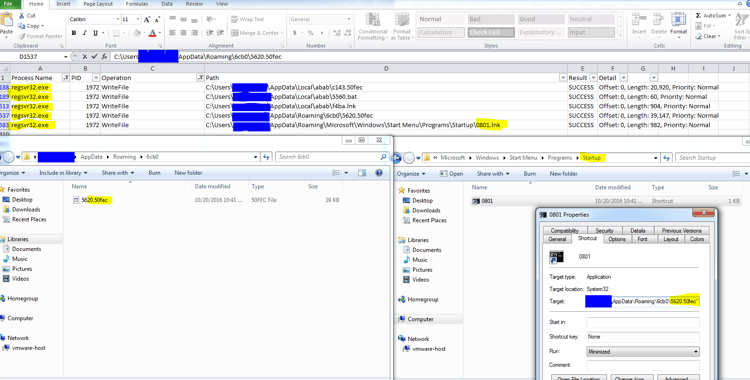Open the font size dropdown
750x380 pixels.
[138, 20]
